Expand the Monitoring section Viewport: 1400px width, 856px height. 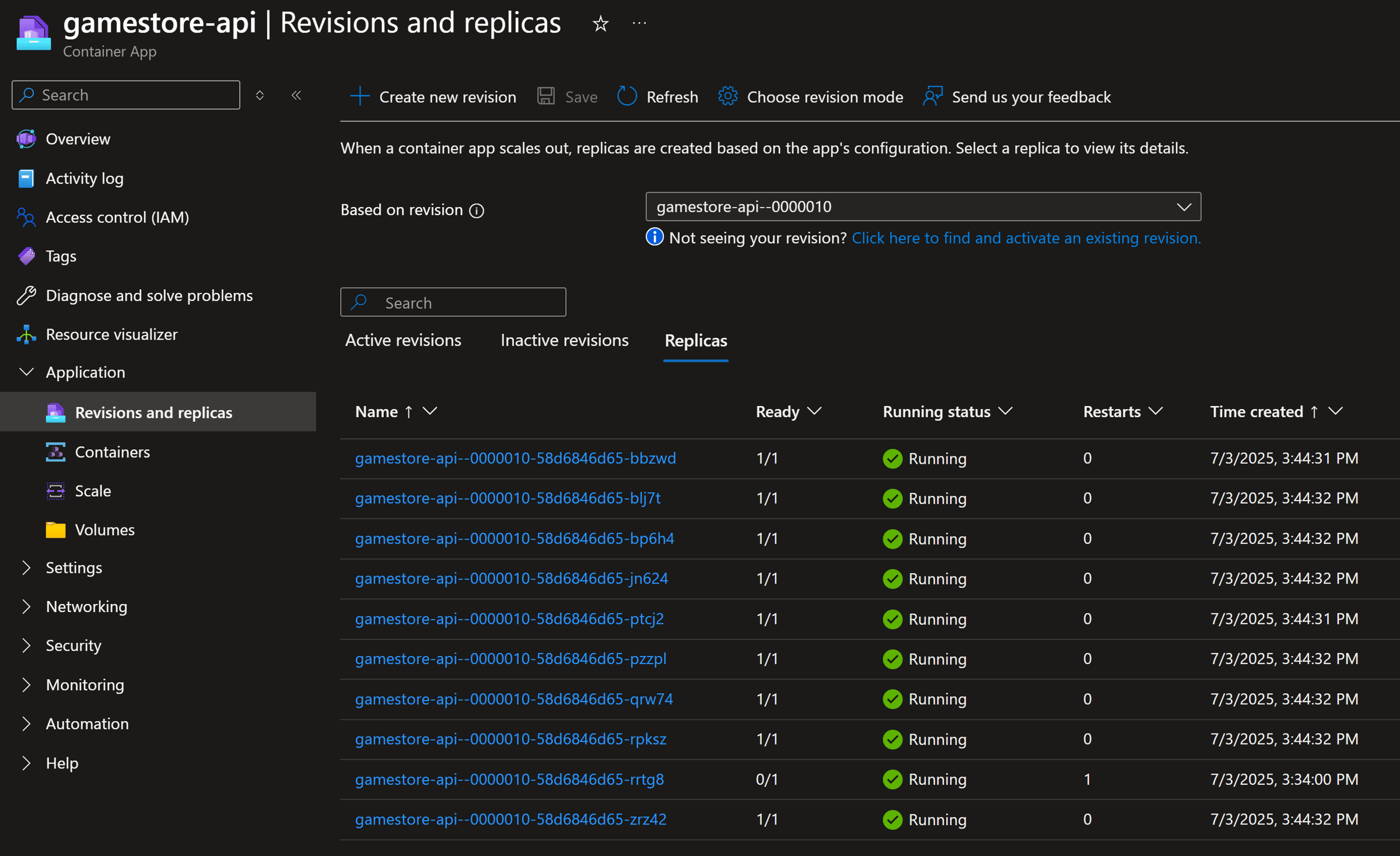click(x=26, y=684)
